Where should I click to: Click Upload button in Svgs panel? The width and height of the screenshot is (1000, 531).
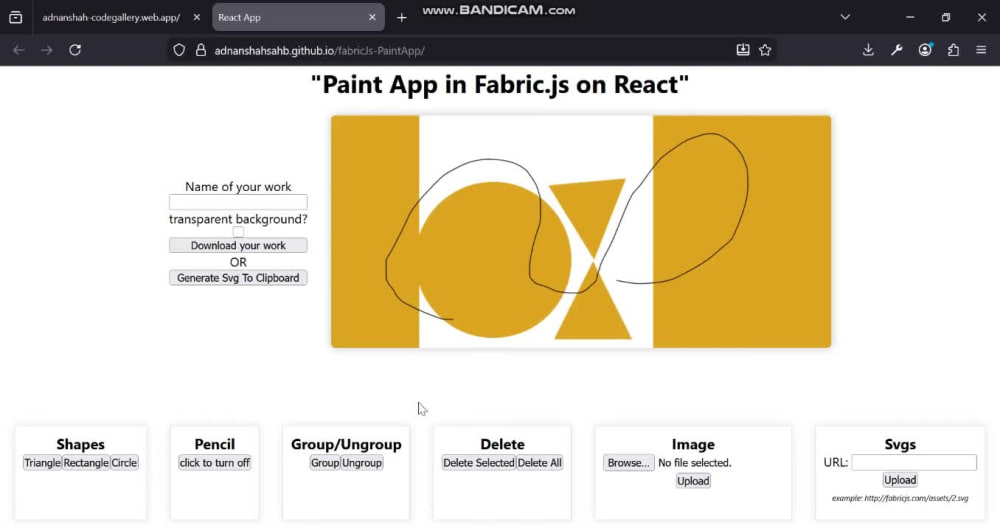click(x=900, y=480)
